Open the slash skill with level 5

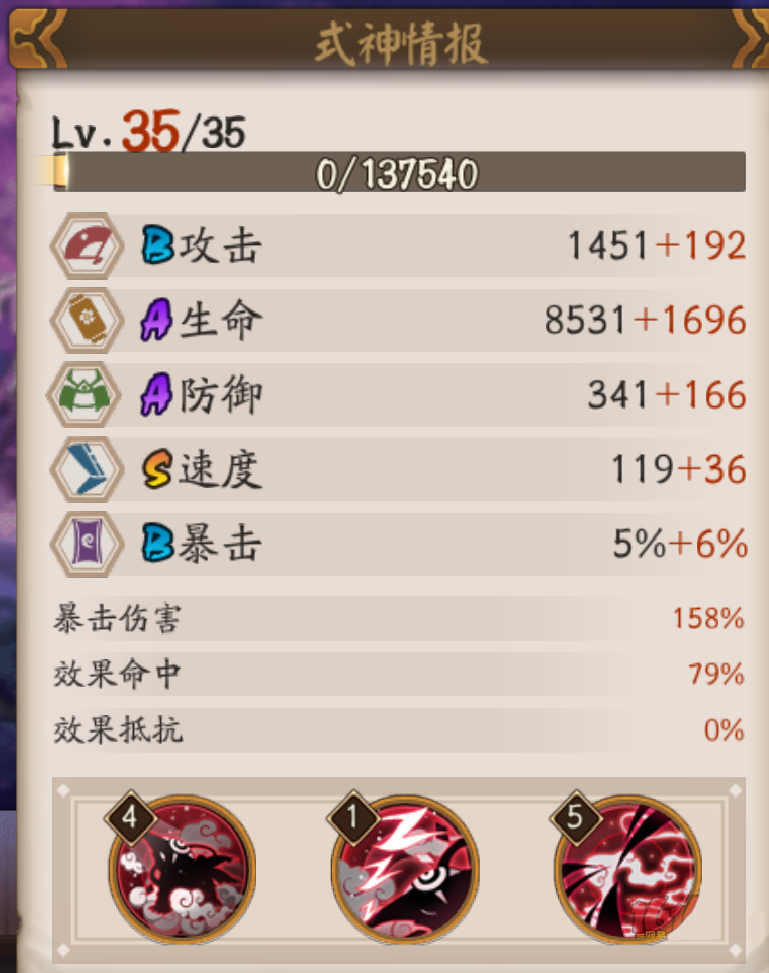pos(628,869)
